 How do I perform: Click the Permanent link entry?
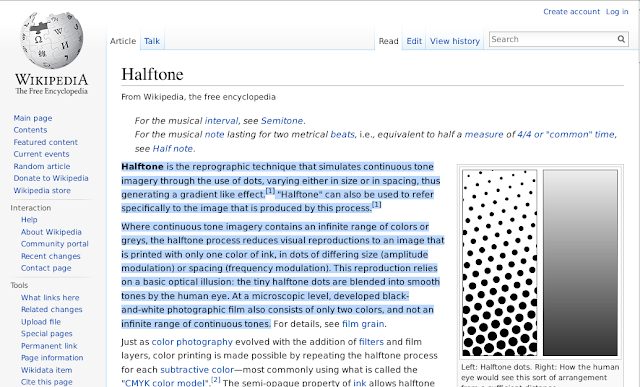pos(49,346)
